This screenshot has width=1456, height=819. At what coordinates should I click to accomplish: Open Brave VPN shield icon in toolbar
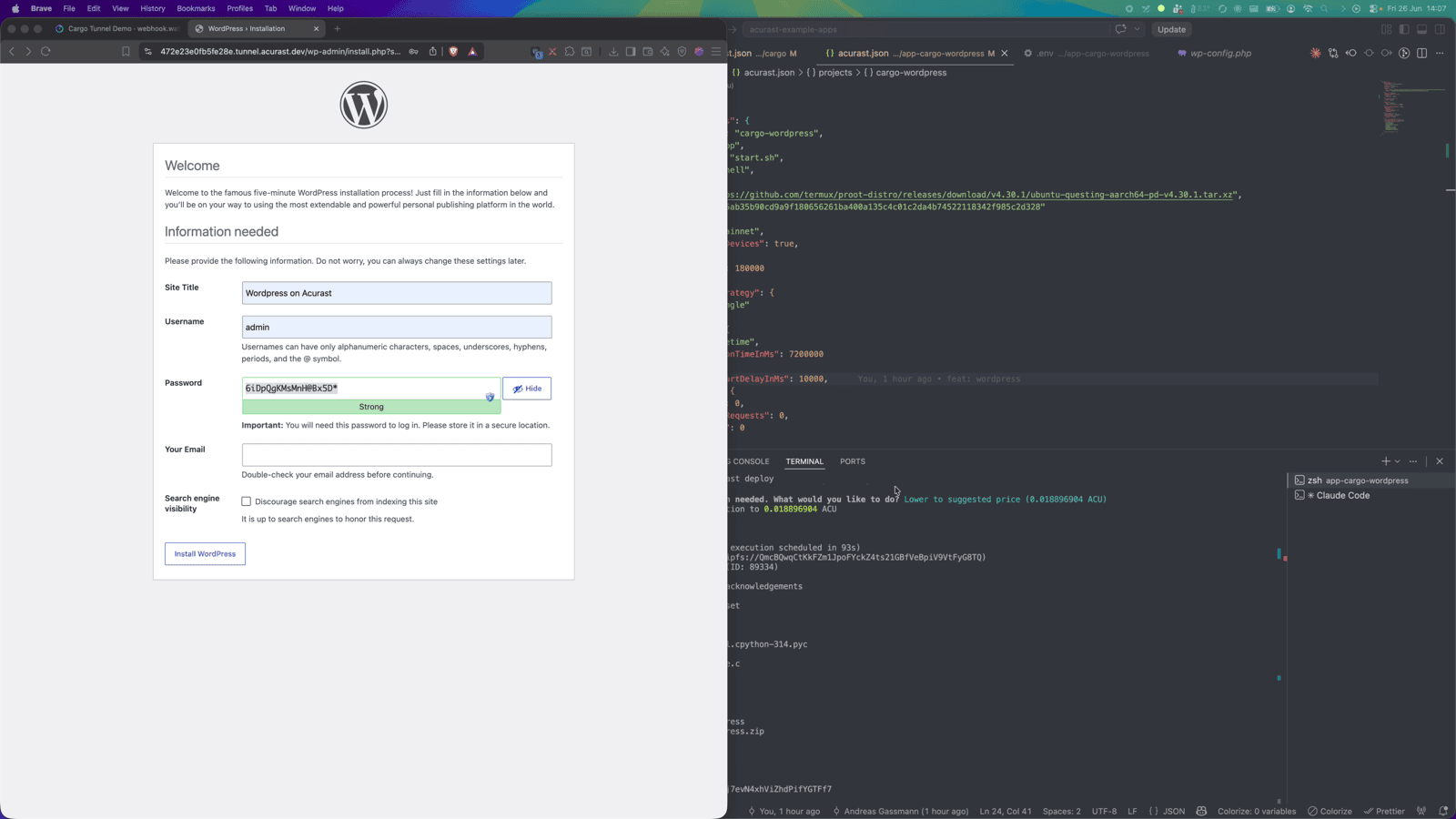(x=682, y=52)
